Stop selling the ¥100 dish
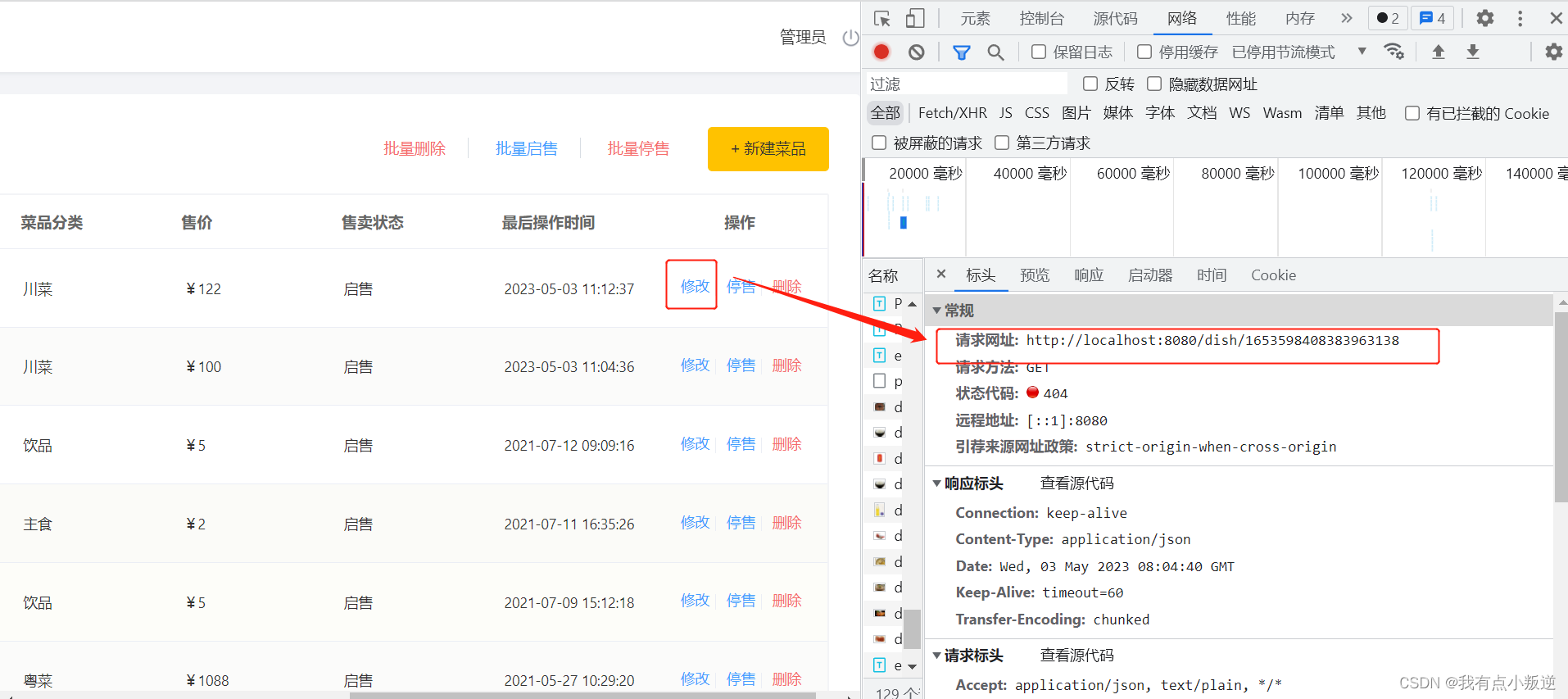The image size is (1568, 699). [741, 365]
